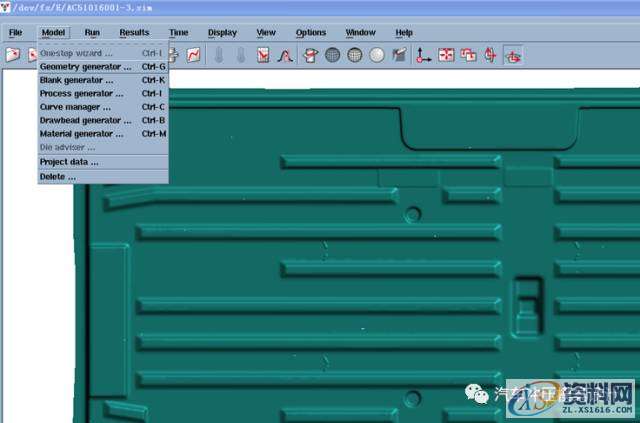Select the shaded gray sphere display icon
This screenshot has width=640, height=423.
376,55
